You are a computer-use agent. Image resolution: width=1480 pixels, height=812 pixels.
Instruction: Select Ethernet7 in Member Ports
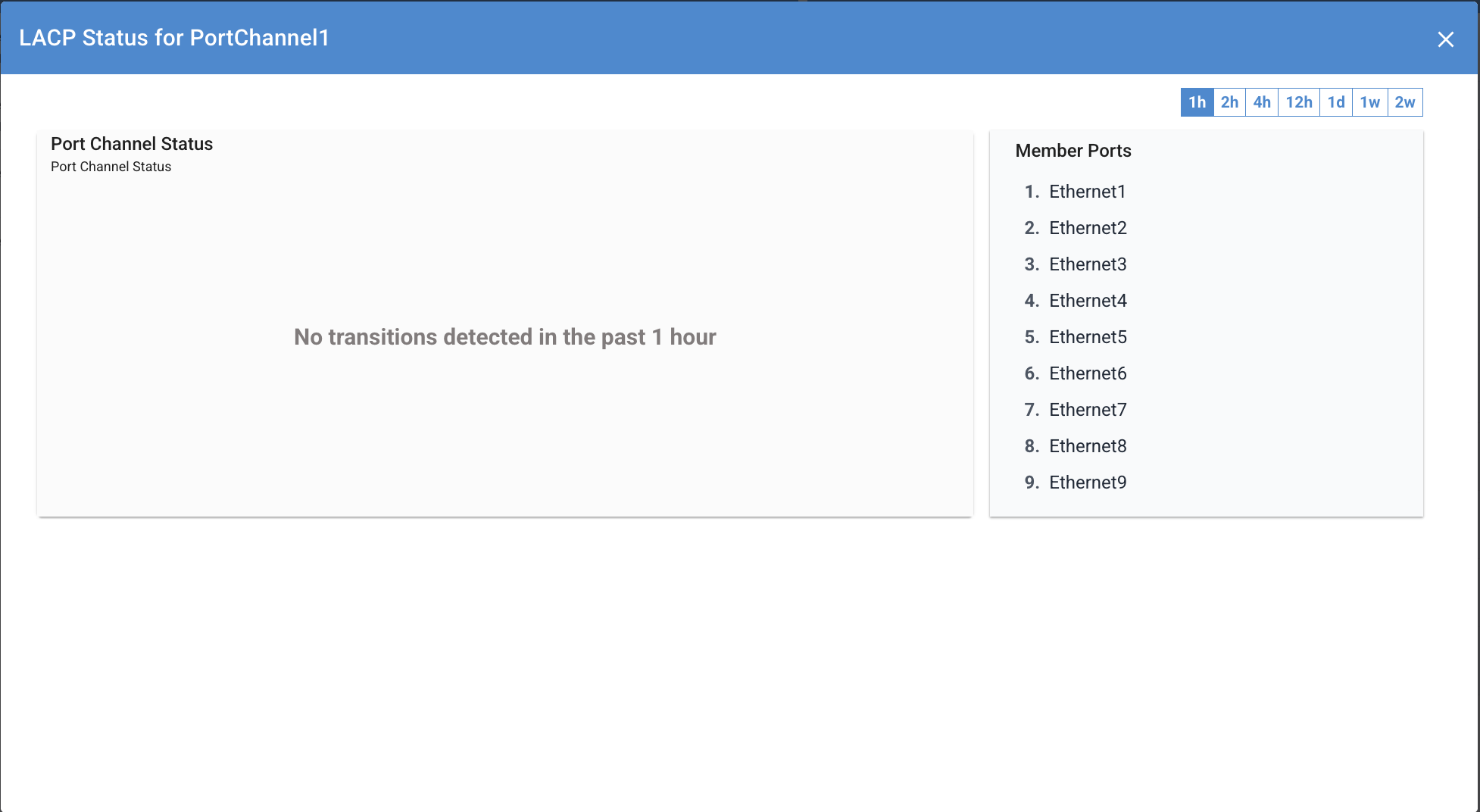tap(1088, 410)
